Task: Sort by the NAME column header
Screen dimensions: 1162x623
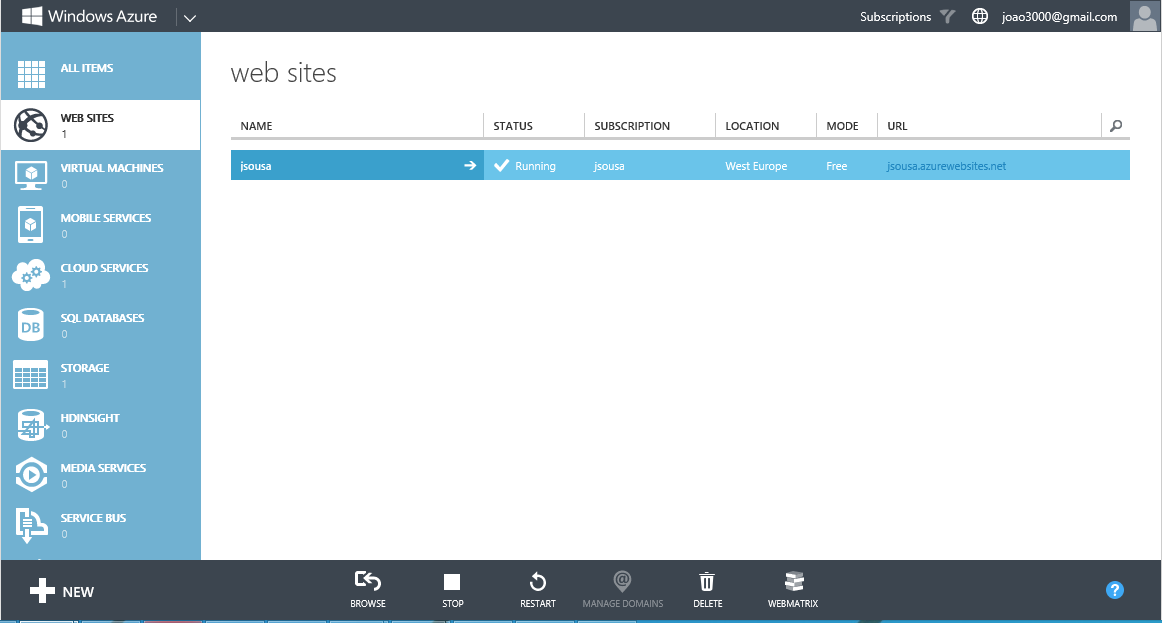Action: click(256, 126)
